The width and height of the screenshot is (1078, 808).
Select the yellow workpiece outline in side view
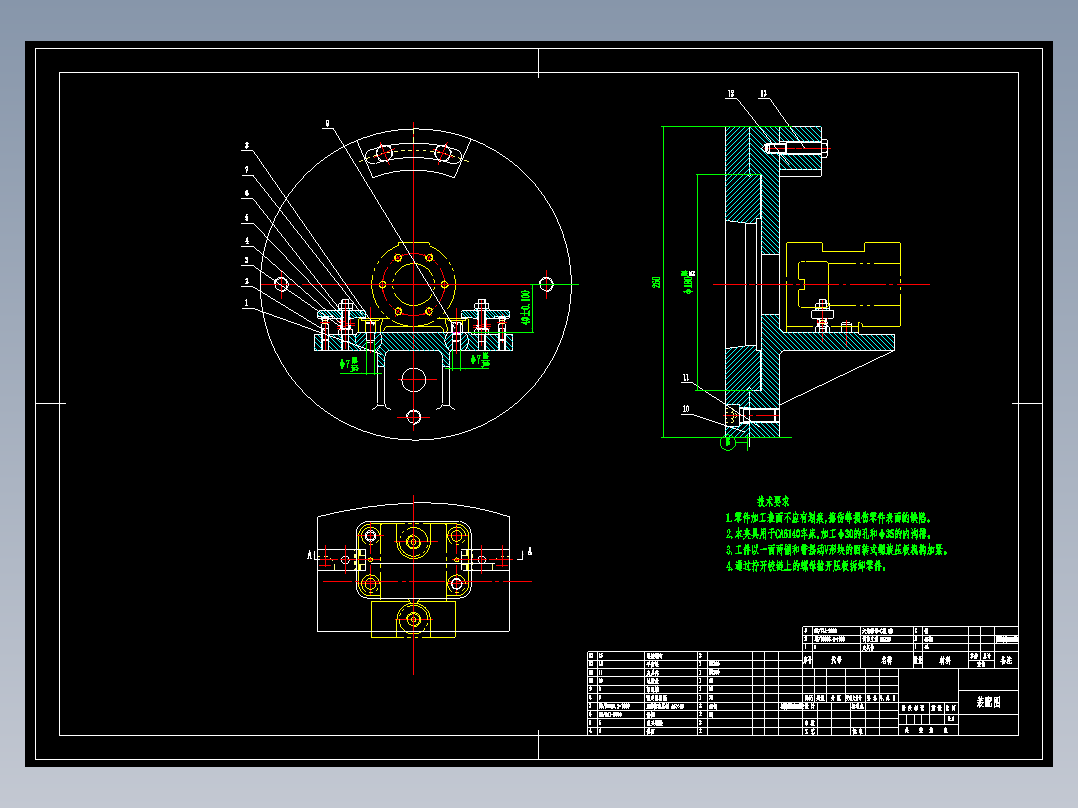point(843,285)
